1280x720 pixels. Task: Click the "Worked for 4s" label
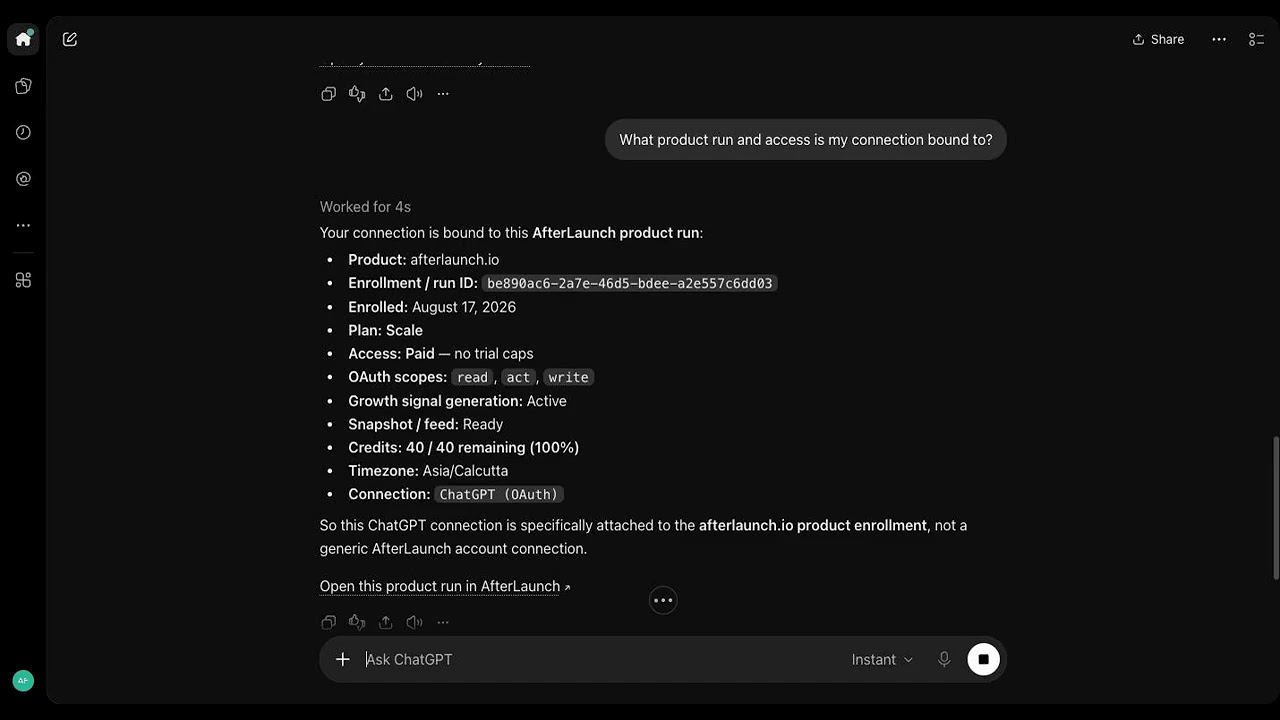pos(365,207)
